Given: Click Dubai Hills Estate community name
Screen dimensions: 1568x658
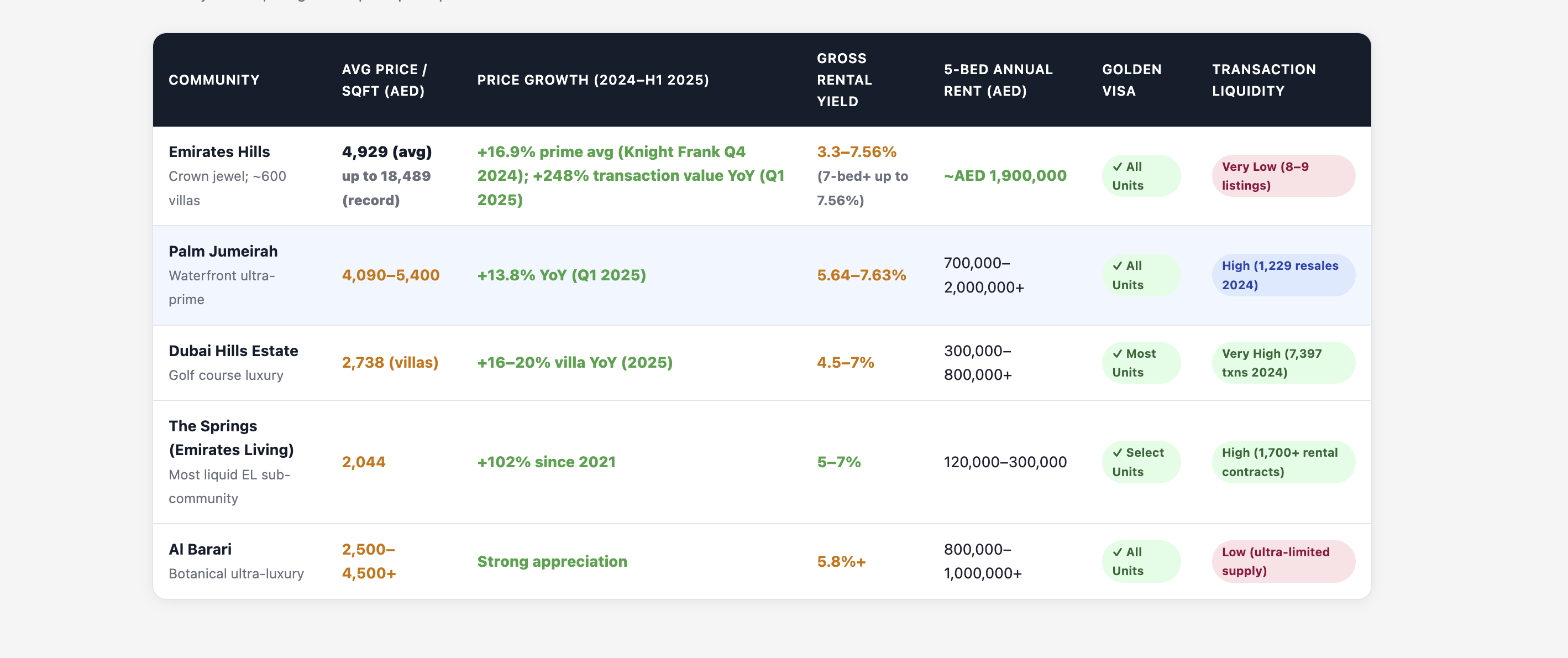Looking at the screenshot, I should (233, 351).
